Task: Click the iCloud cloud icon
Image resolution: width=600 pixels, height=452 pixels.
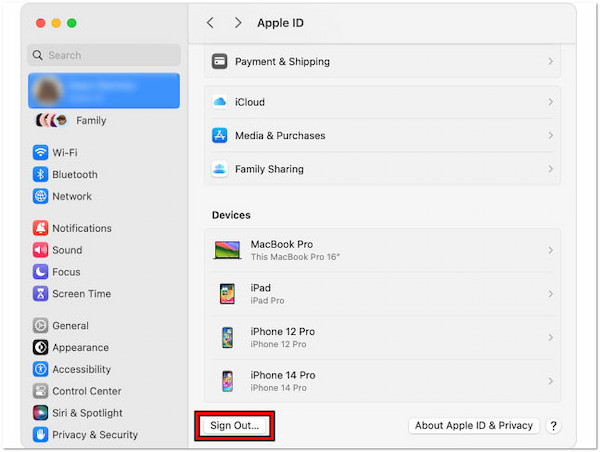Action: [220, 102]
